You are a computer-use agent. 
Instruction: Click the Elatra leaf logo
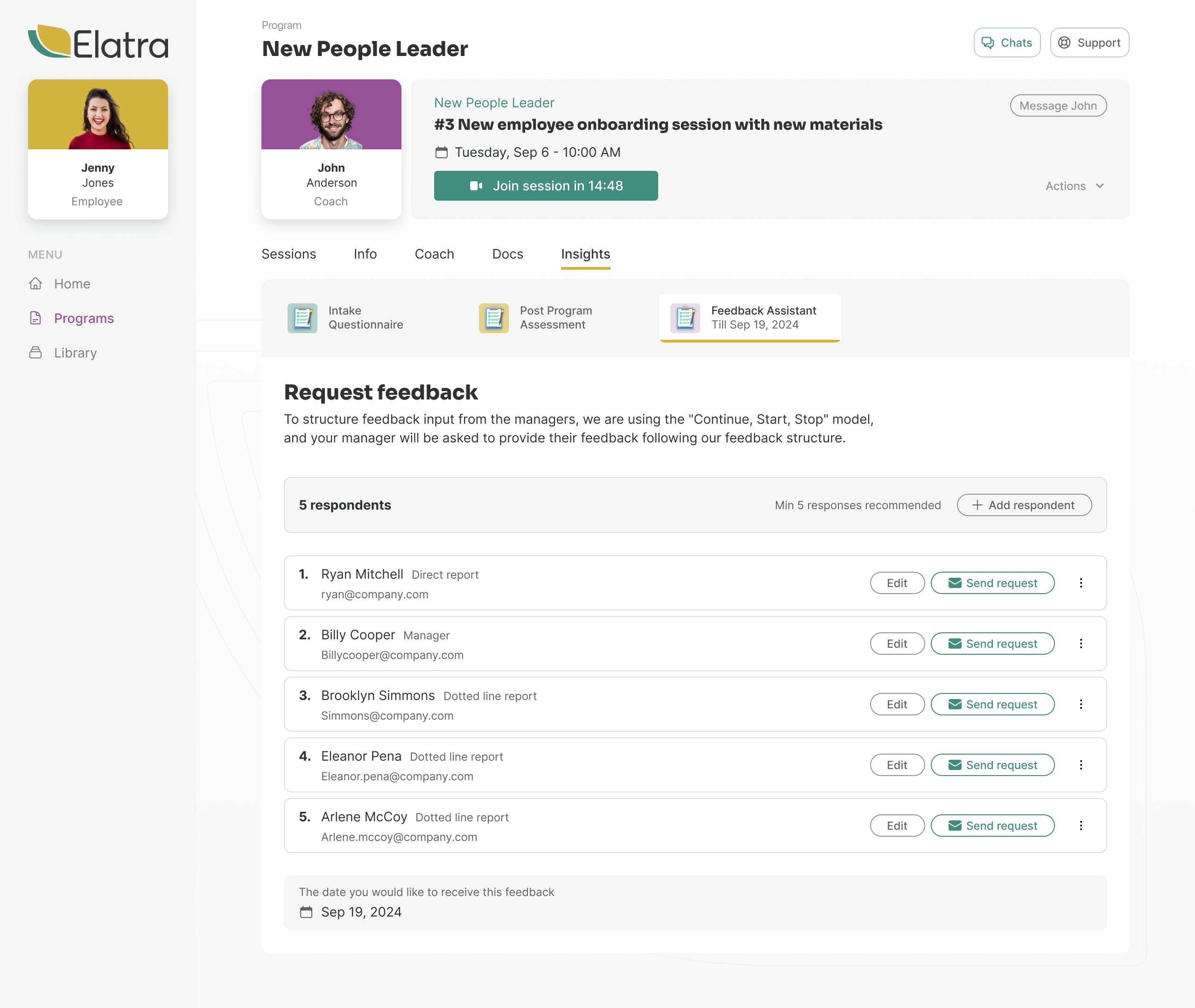[x=50, y=41]
